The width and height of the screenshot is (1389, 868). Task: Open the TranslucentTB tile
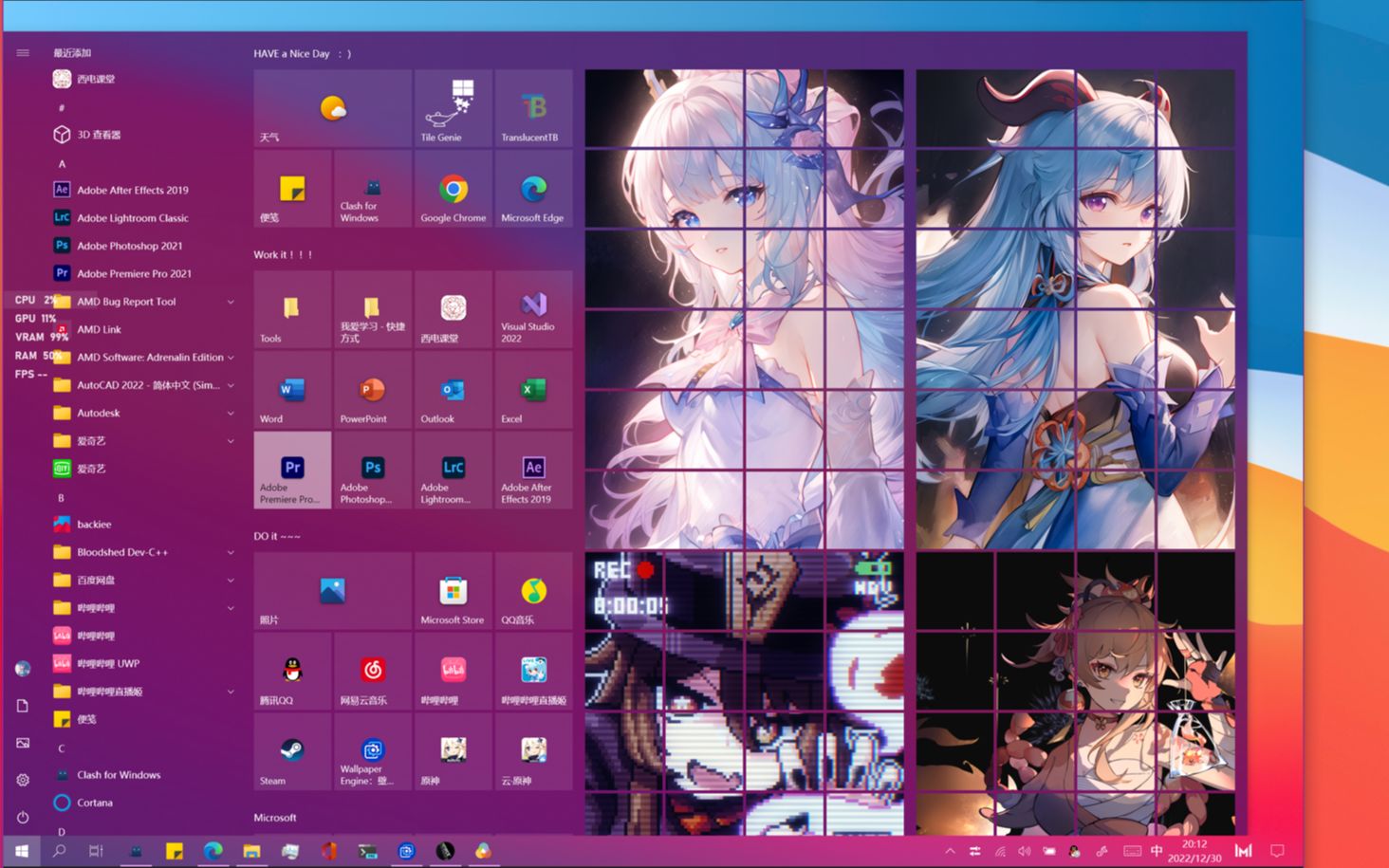(533, 107)
